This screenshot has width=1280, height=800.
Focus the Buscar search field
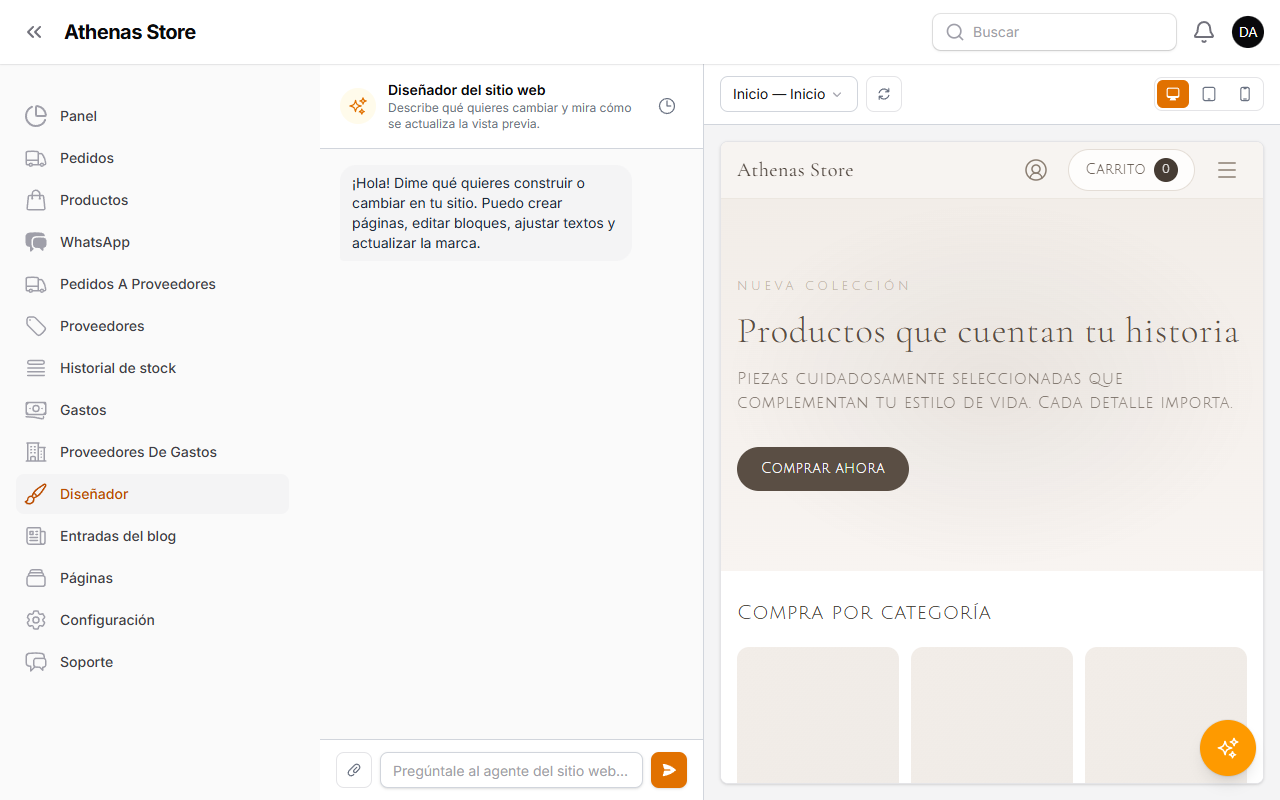point(1054,32)
